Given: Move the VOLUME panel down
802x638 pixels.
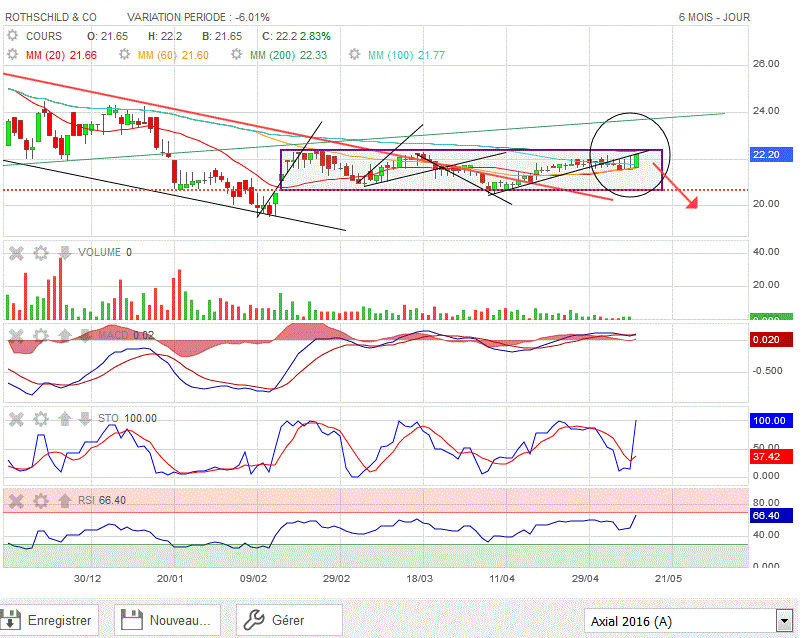Looking at the screenshot, I should point(65,252).
